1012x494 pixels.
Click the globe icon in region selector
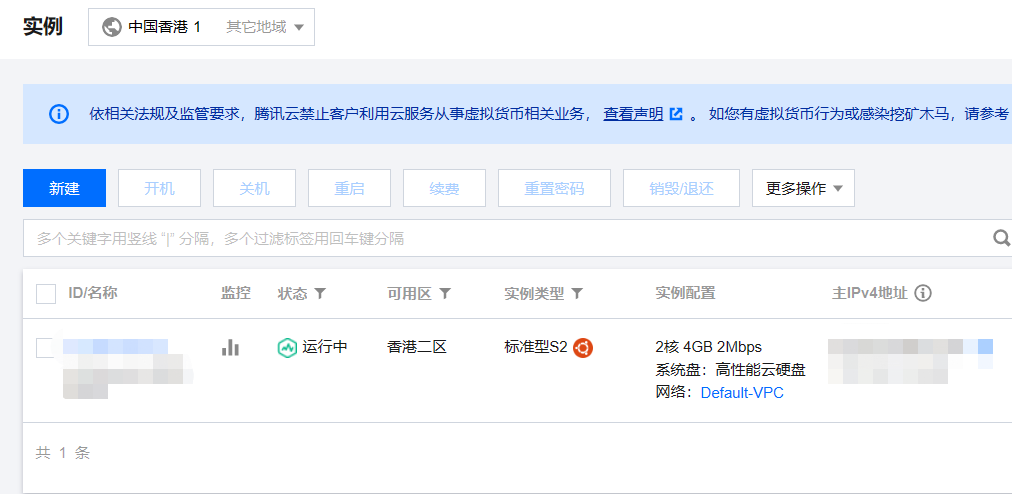click(112, 27)
